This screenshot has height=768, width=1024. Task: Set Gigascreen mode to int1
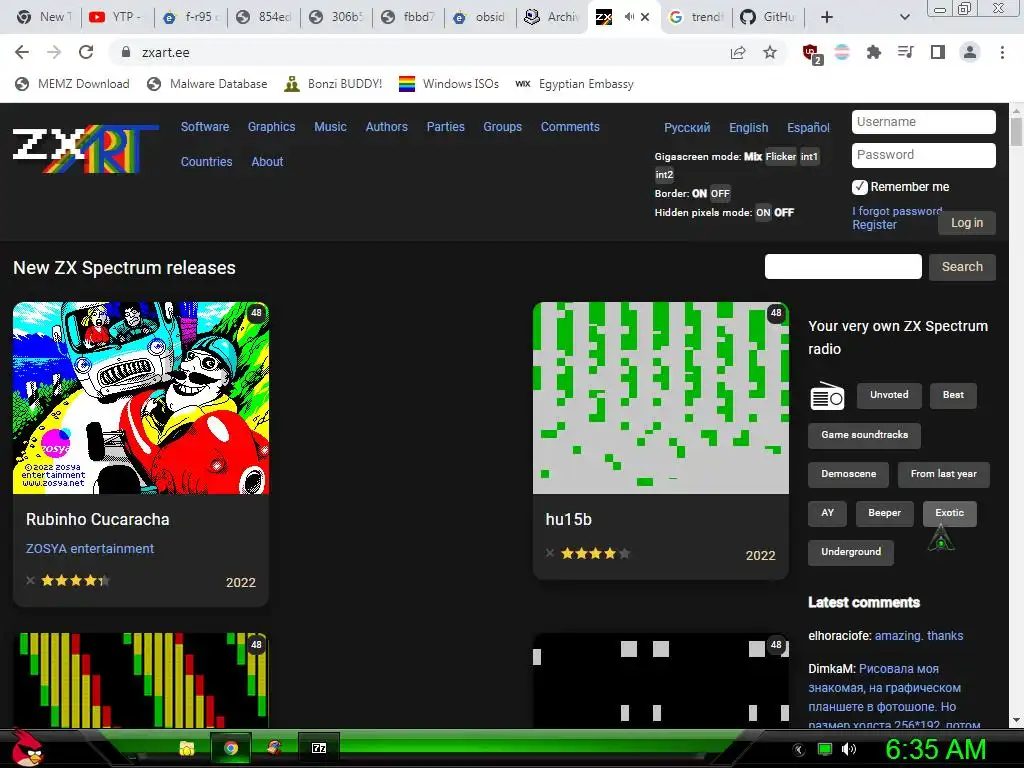click(x=809, y=157)
